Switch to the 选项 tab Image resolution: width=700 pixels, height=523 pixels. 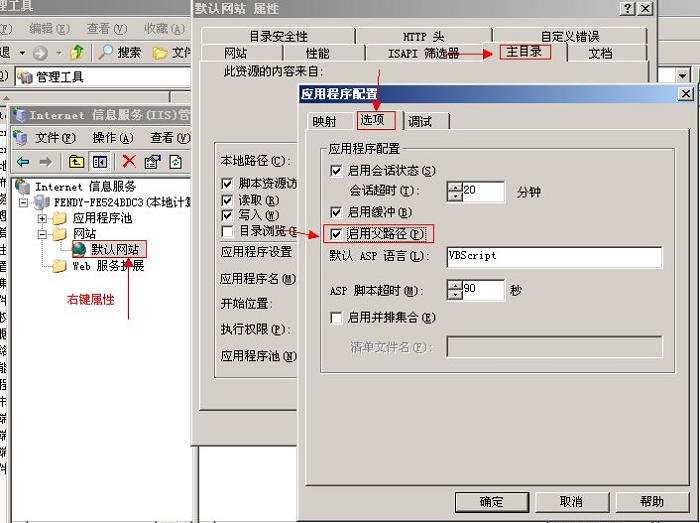(x=376, y=120)
